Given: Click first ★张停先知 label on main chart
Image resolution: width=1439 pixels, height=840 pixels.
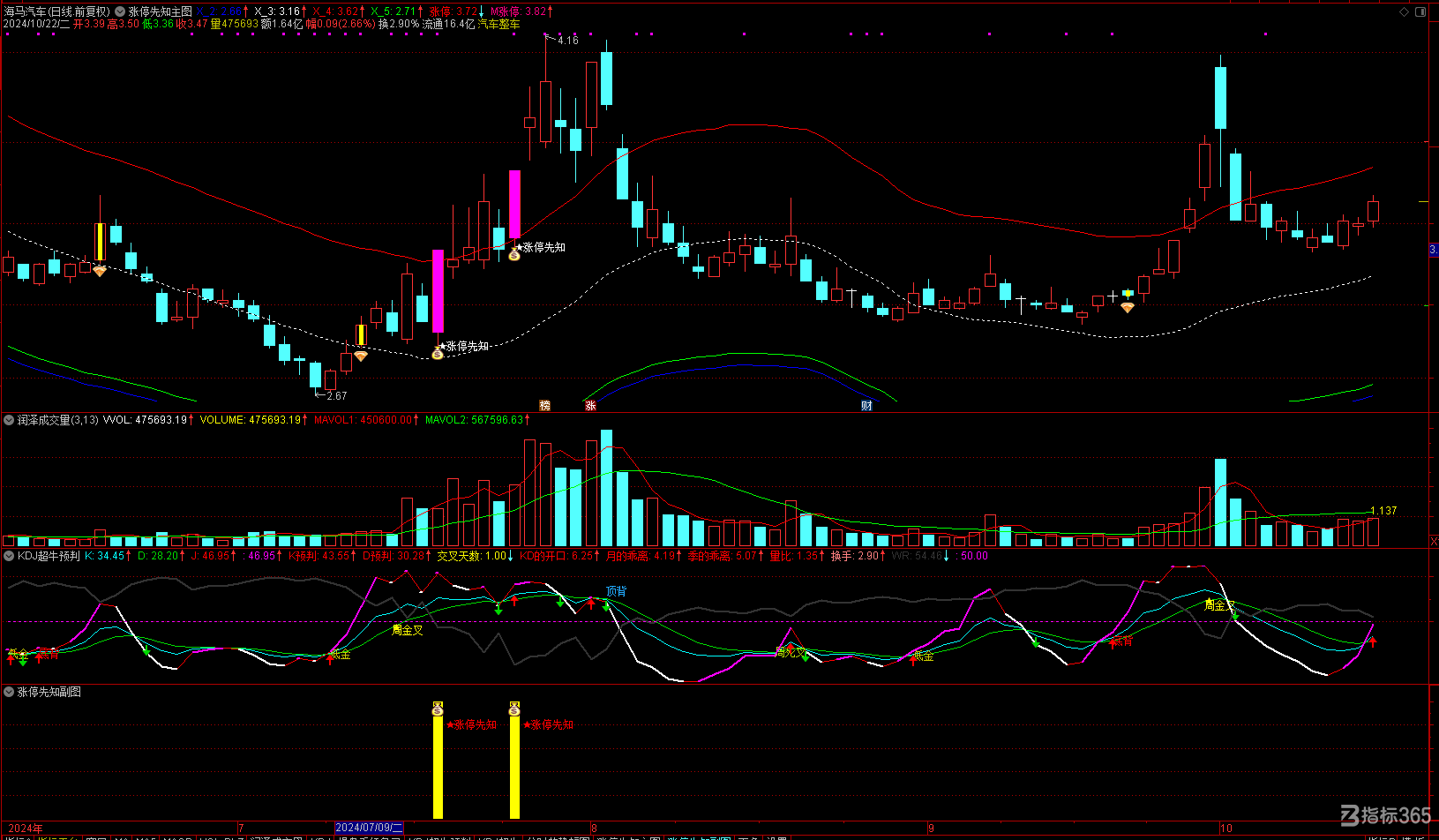Looking at the screenshot, I should point(464,347).
